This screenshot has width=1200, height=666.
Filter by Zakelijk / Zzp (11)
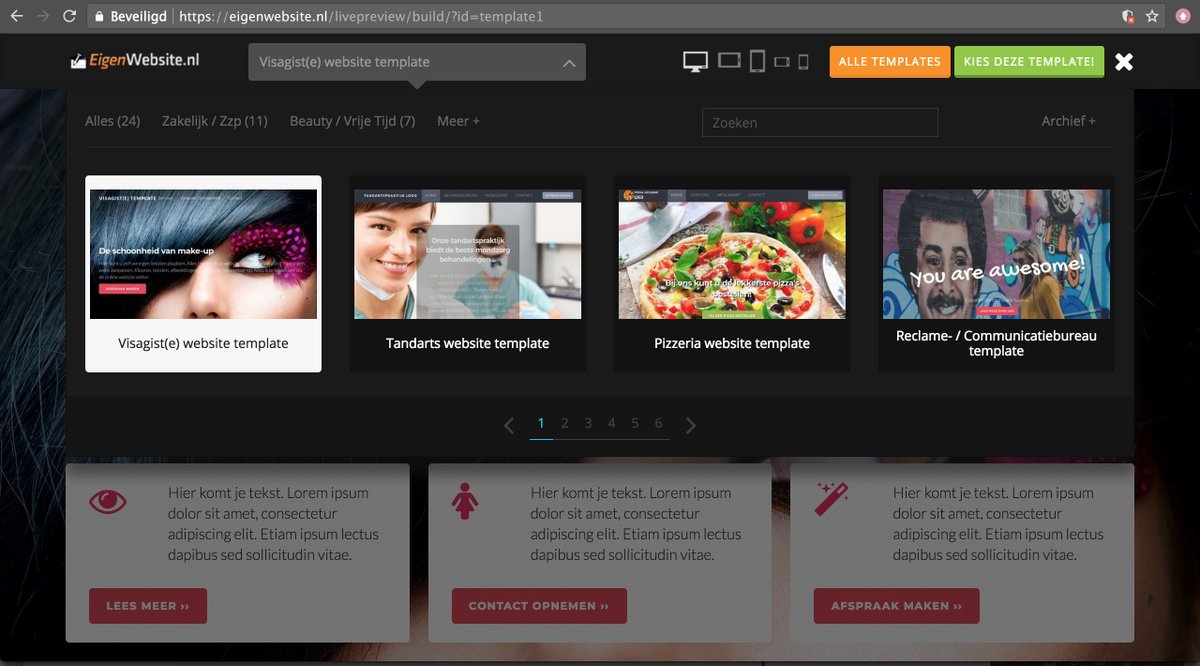215,121
